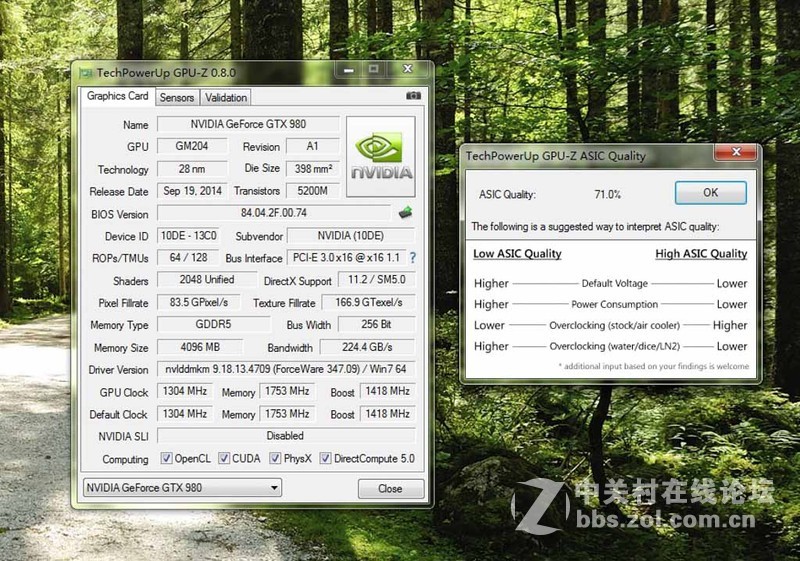The image size is (800, 561).
Task: Click the NVIDIA SLI field Disabled
Action: (x=286, y=436)
